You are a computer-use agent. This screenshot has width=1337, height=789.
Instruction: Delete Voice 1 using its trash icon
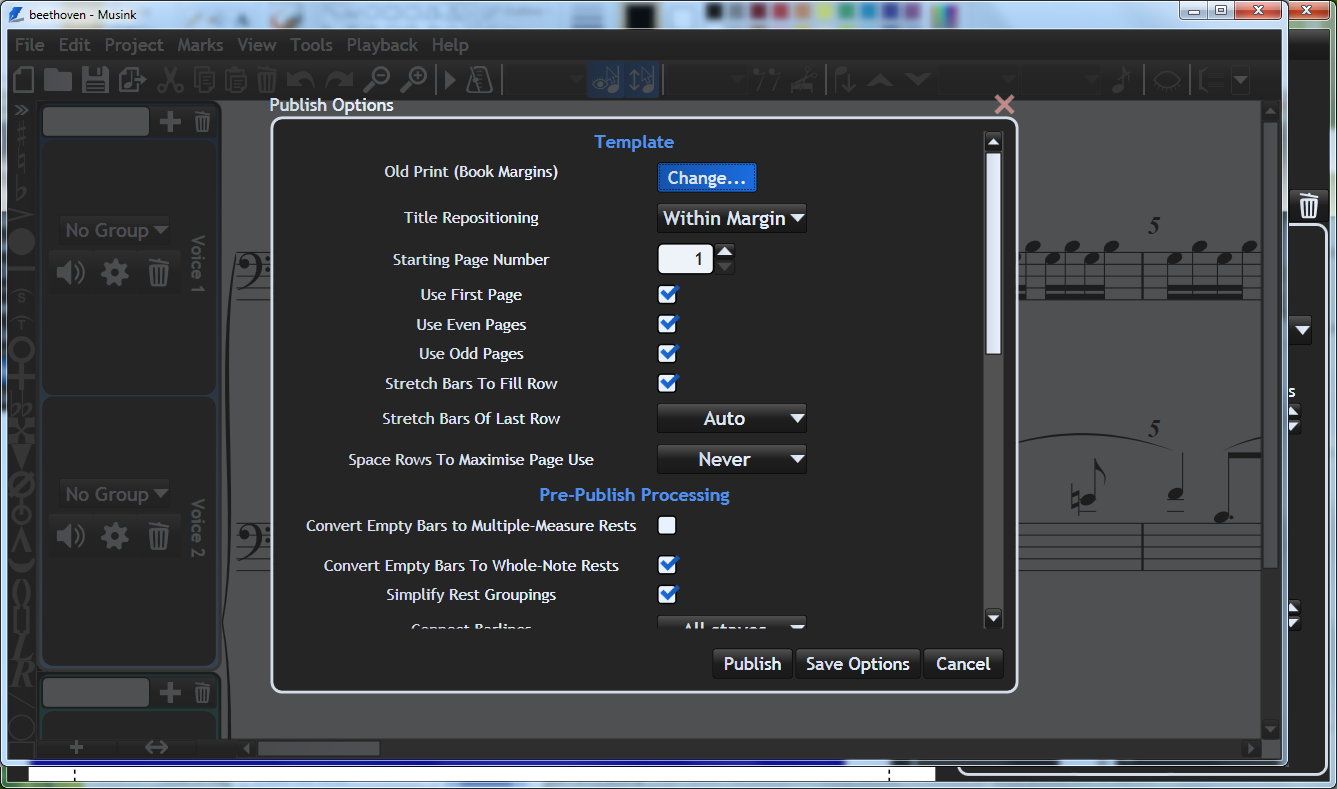[159, 272]
